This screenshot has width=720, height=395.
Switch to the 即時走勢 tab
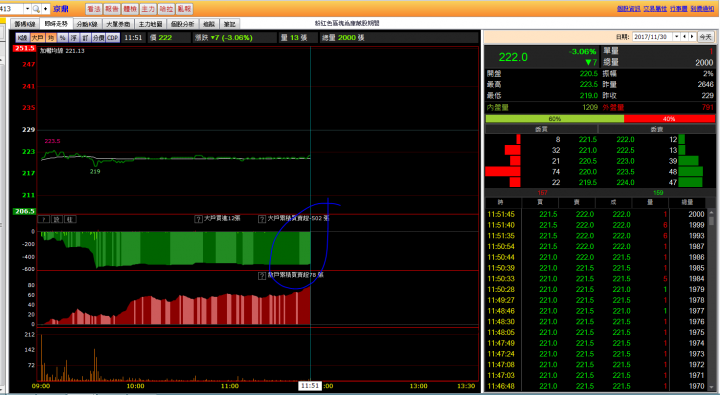click(x=56, y=23)
